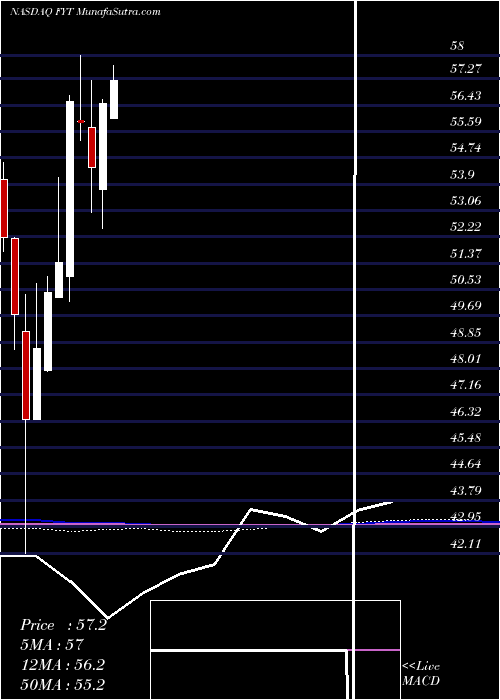Viewport: 500px width, 700px height.
Task: Click the 56.43 price axis label
Action: (466, 95)
